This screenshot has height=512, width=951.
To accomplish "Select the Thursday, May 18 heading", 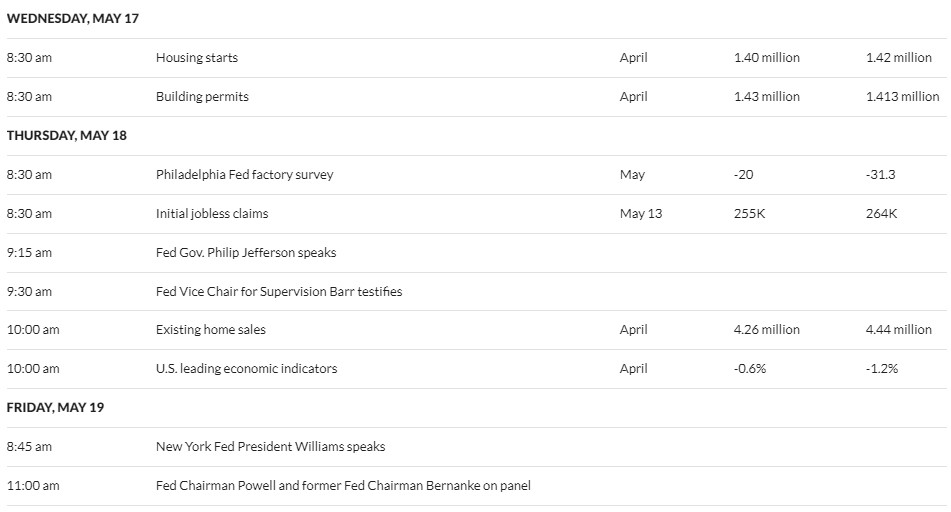I will [67, 135].
